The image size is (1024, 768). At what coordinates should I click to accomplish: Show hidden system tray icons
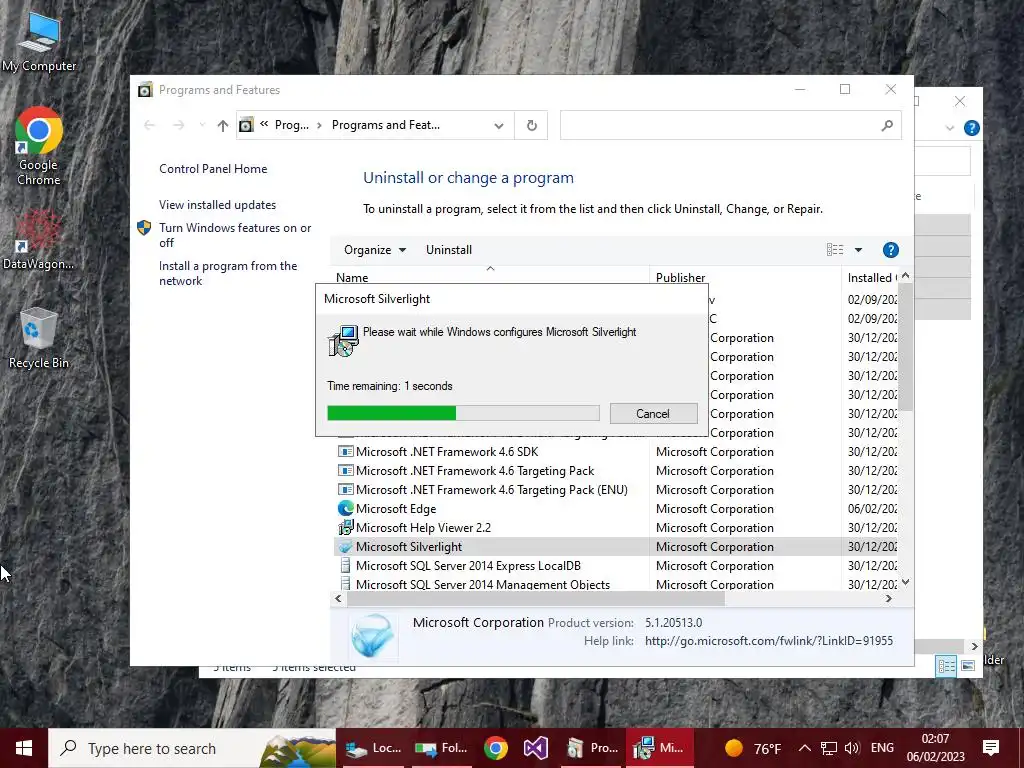pos(805,748)
